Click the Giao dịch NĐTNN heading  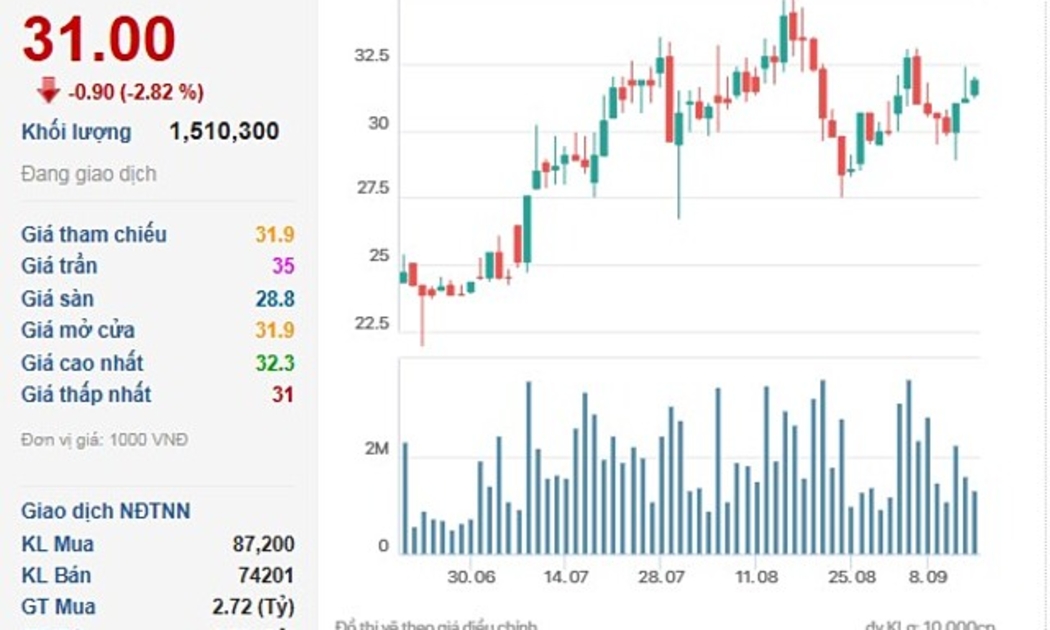coord(105,512)
